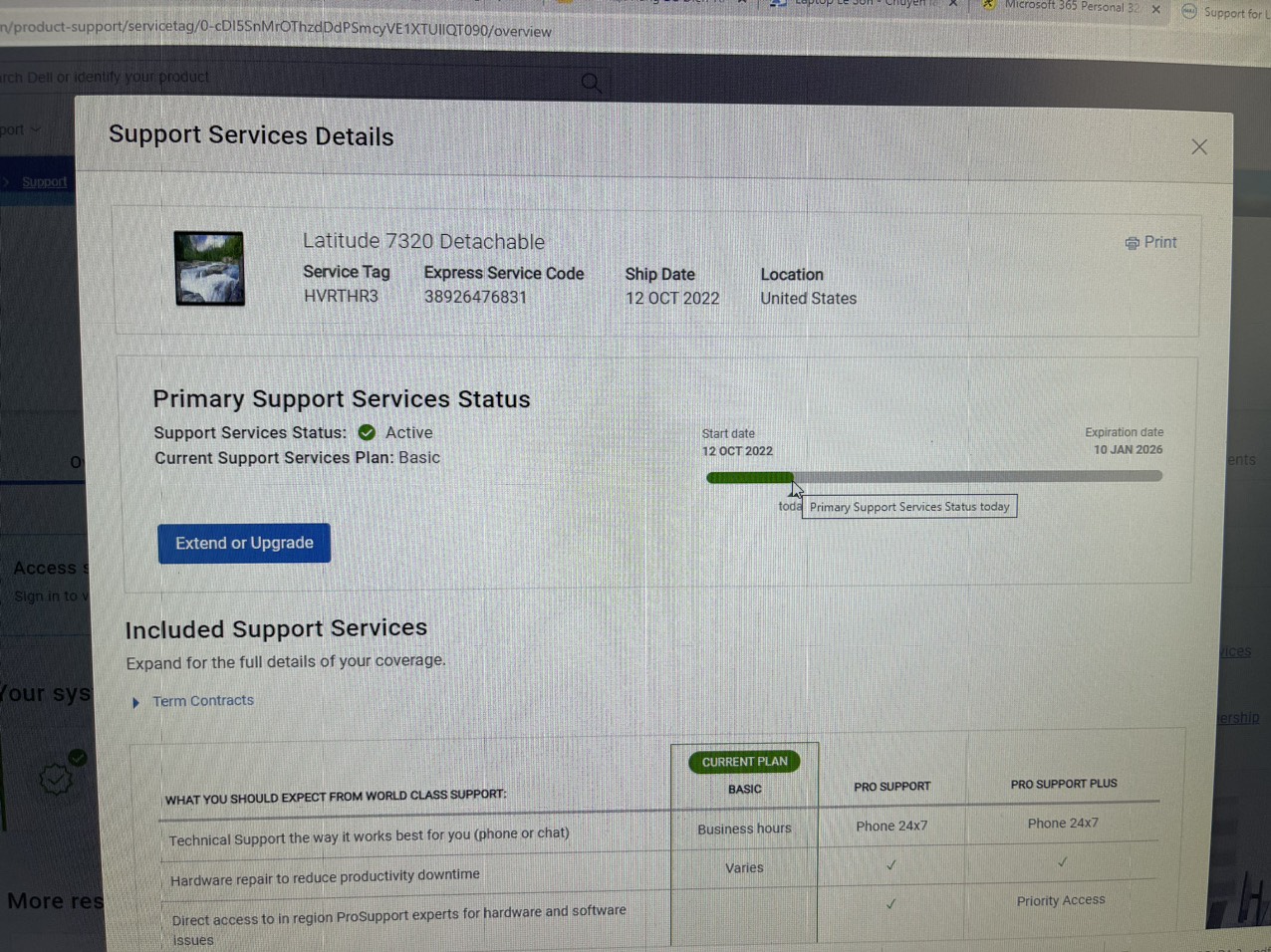Viewport: 1271px width, 952px height.
Task: Click the green support coverage progress bar
Action: tap(750, 478)
